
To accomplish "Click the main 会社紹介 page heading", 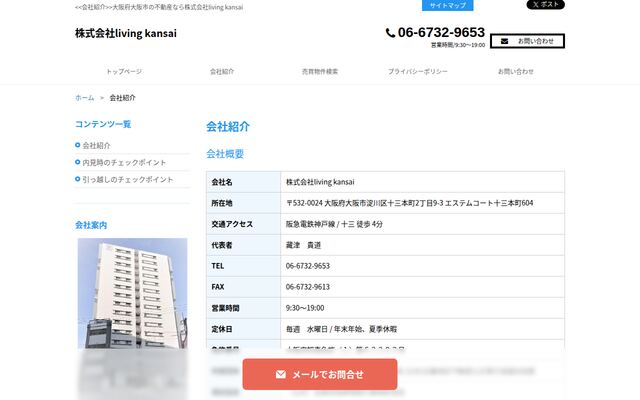I will 228,127.
